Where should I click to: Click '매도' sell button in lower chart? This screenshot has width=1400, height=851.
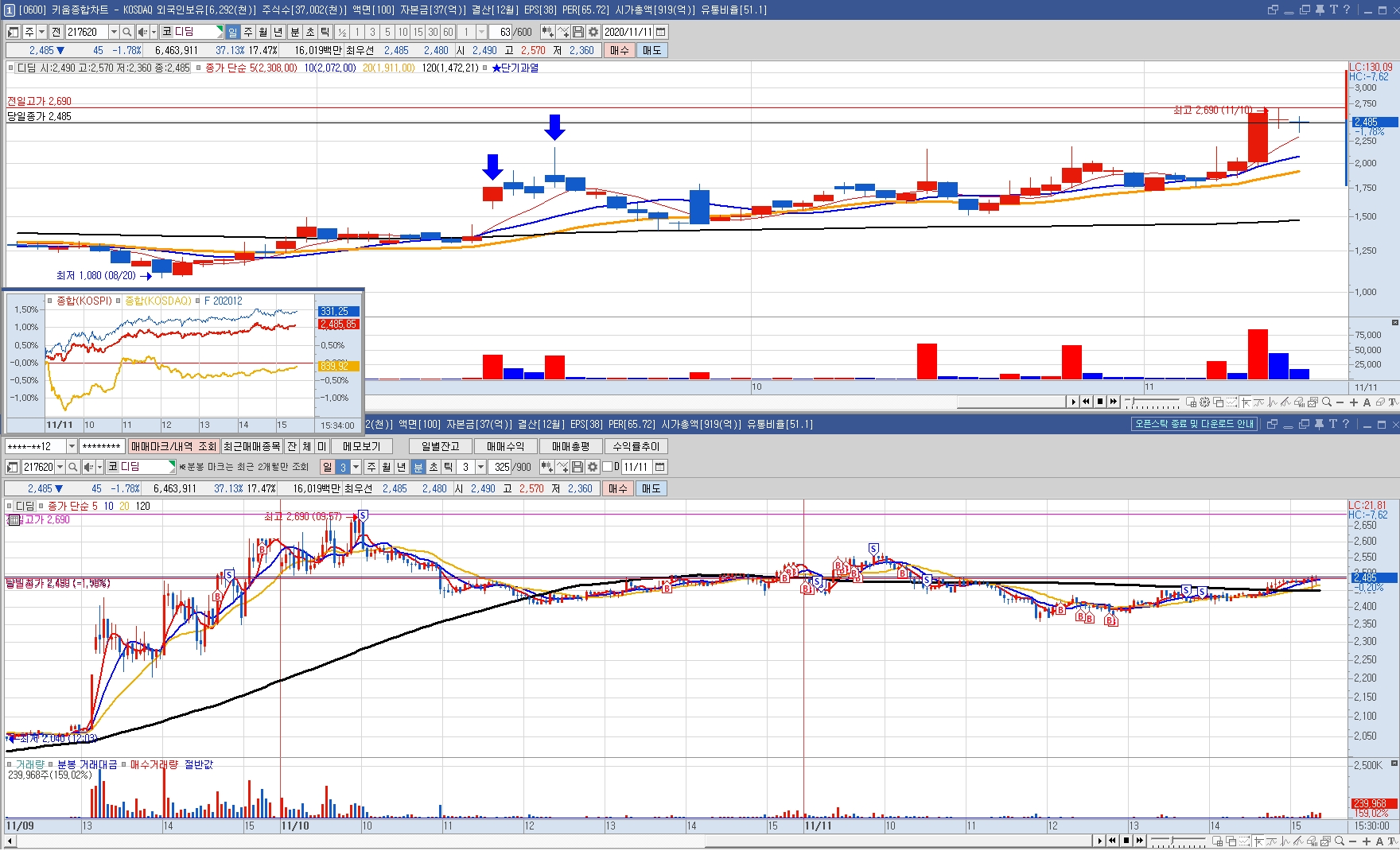pos(651,488)
